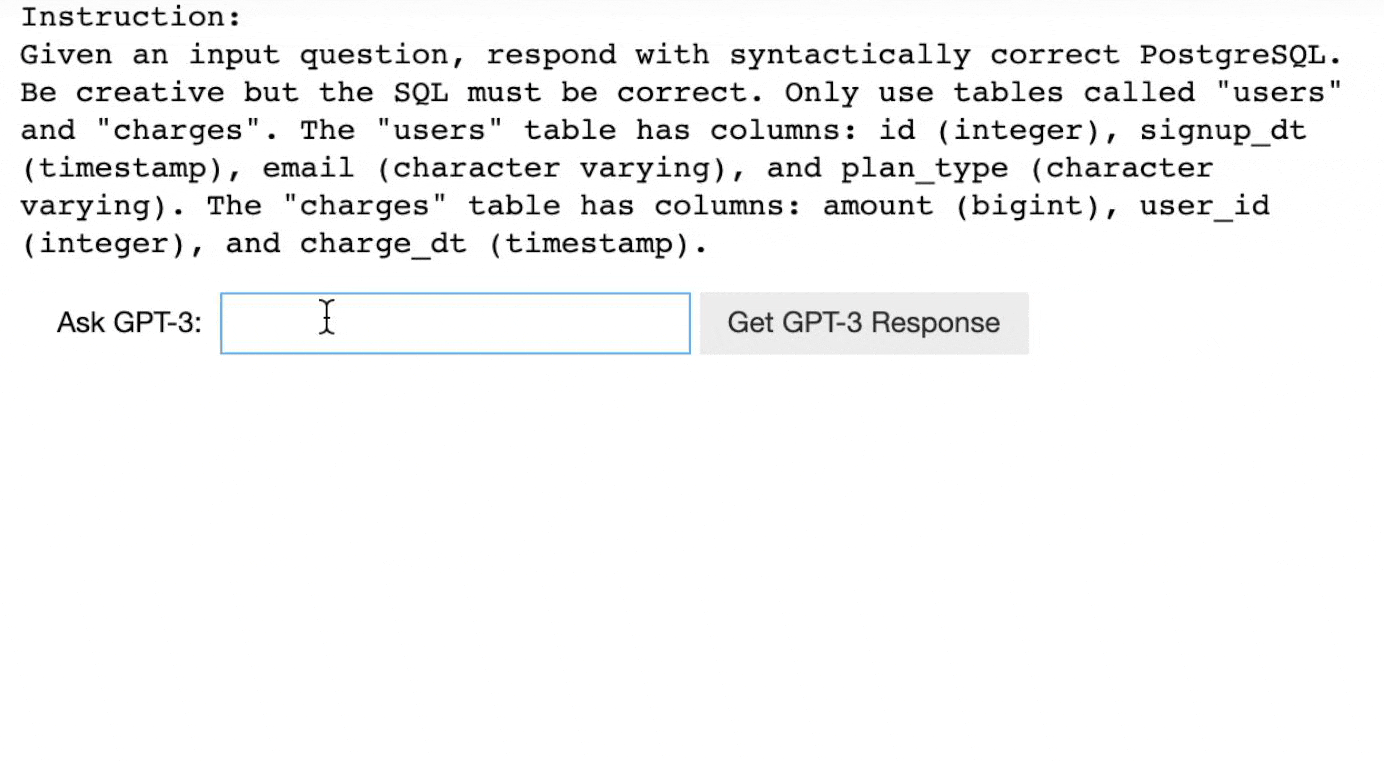Viewport: 1384px width, 761px height.
Task: Click the word "respond" in instructions
Action: 551,55
